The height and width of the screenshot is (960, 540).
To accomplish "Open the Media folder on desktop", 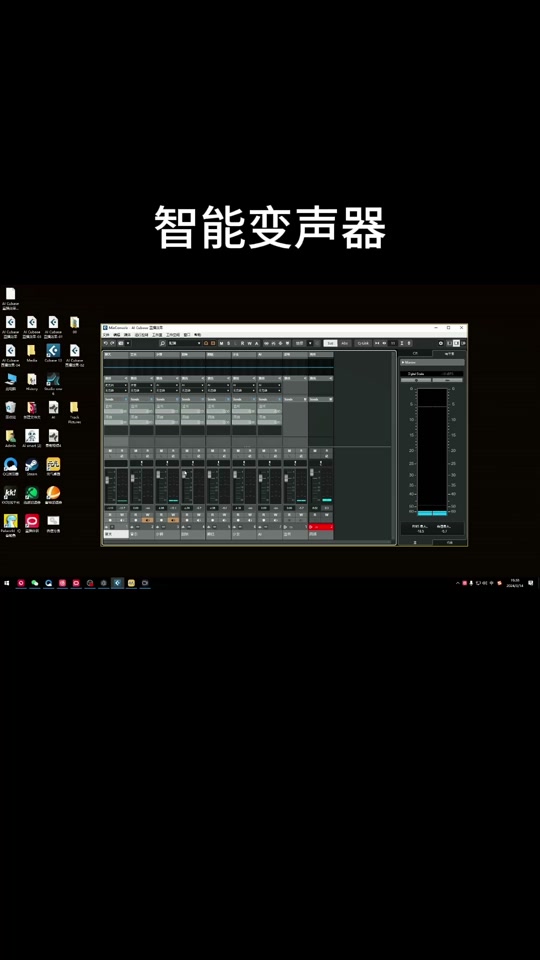I will pos(31,353).
